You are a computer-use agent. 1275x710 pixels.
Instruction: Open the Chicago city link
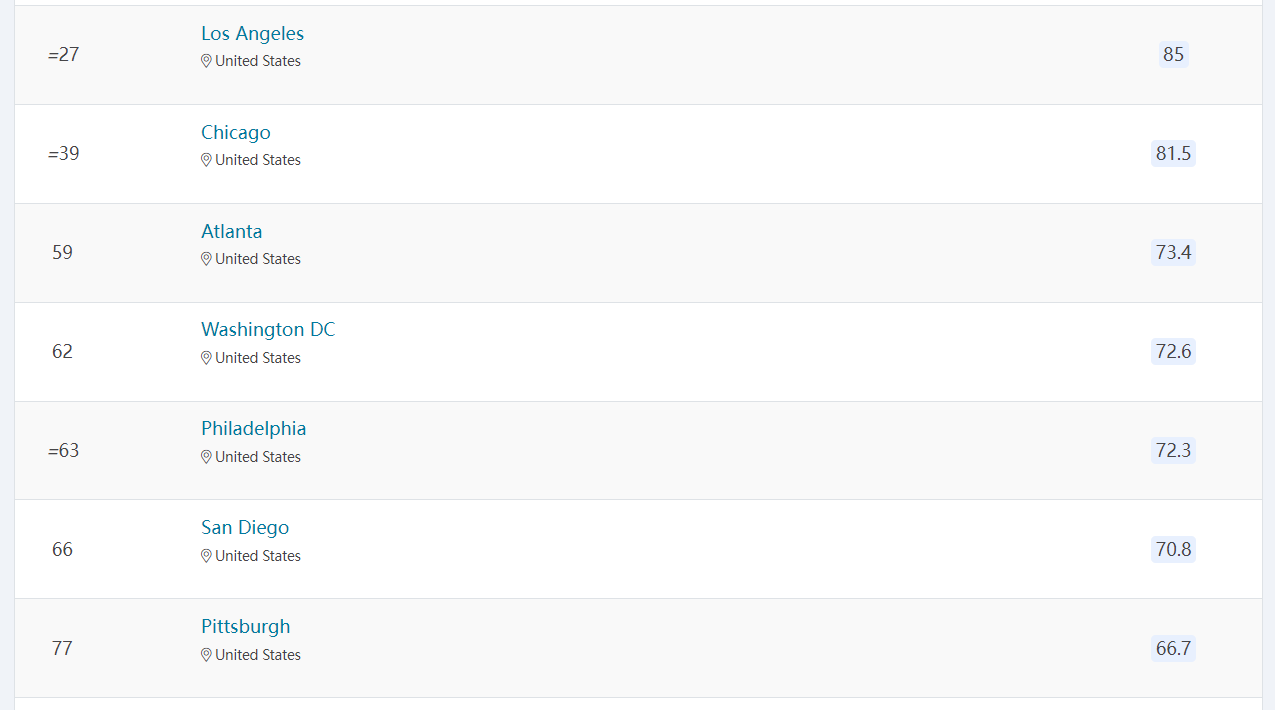coord(236,133)
